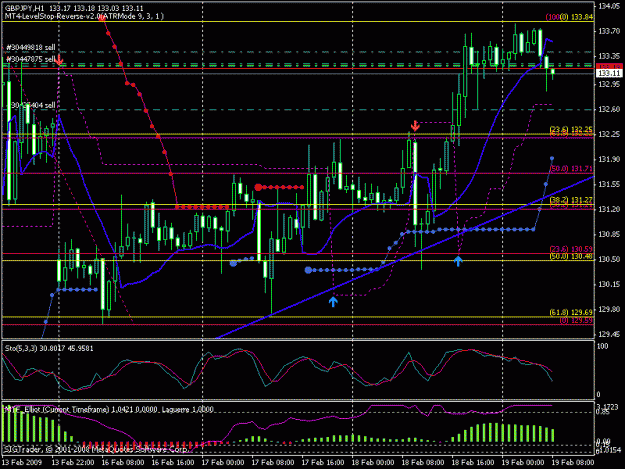Viewport: 625px width, 469px height.
Task: Click the 131.55 price axis label
Action: [609, 184]
